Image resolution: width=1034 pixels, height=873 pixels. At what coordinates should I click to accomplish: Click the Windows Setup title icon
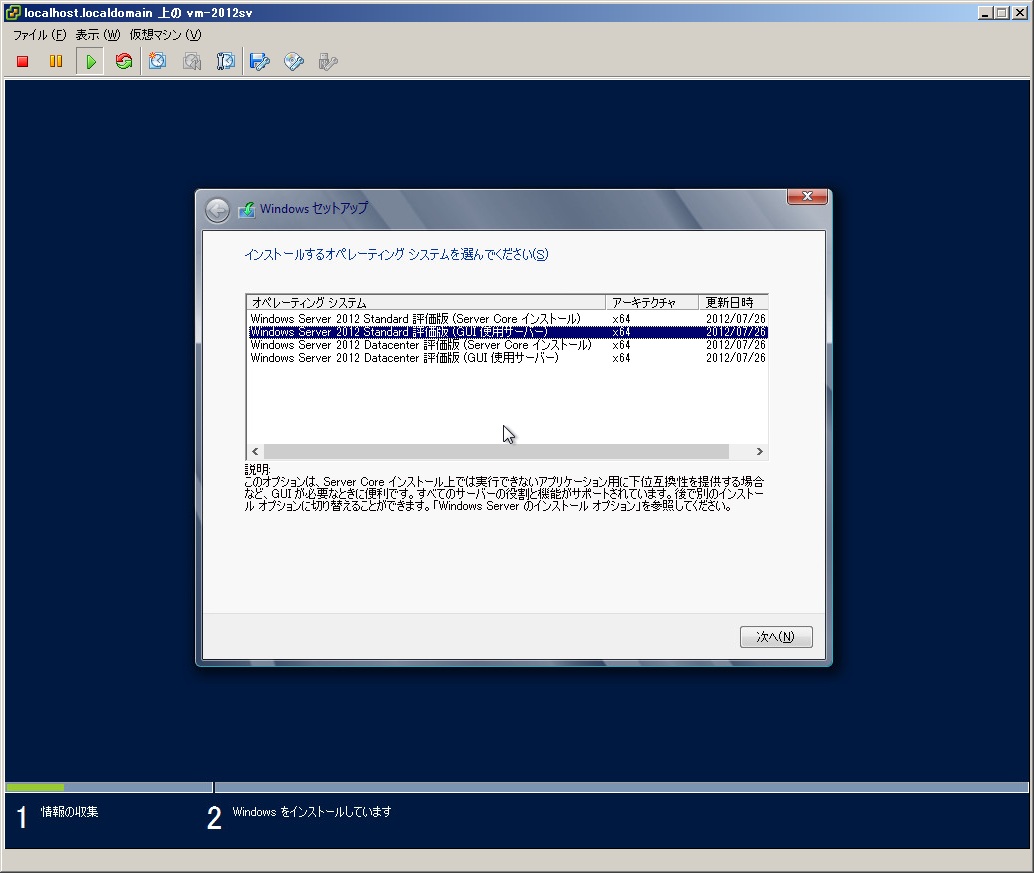(246, 210)
